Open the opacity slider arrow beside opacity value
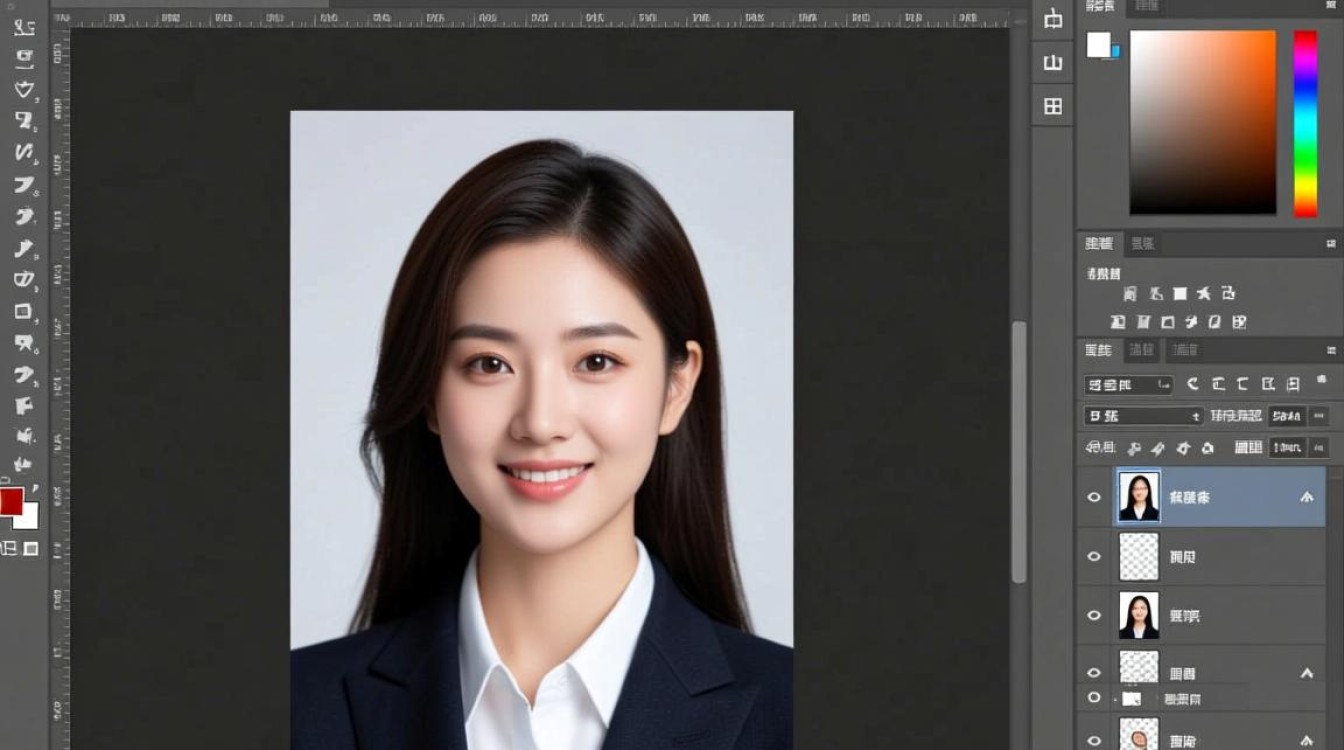 pyautogui.click(x=1319, y=416)
